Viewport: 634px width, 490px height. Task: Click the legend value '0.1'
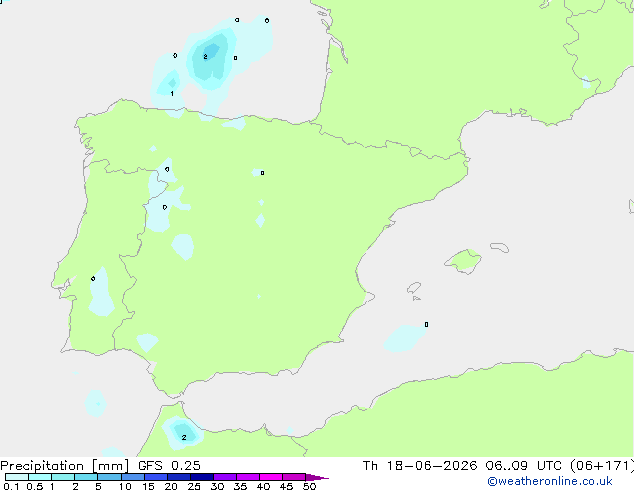coord(11,486)
